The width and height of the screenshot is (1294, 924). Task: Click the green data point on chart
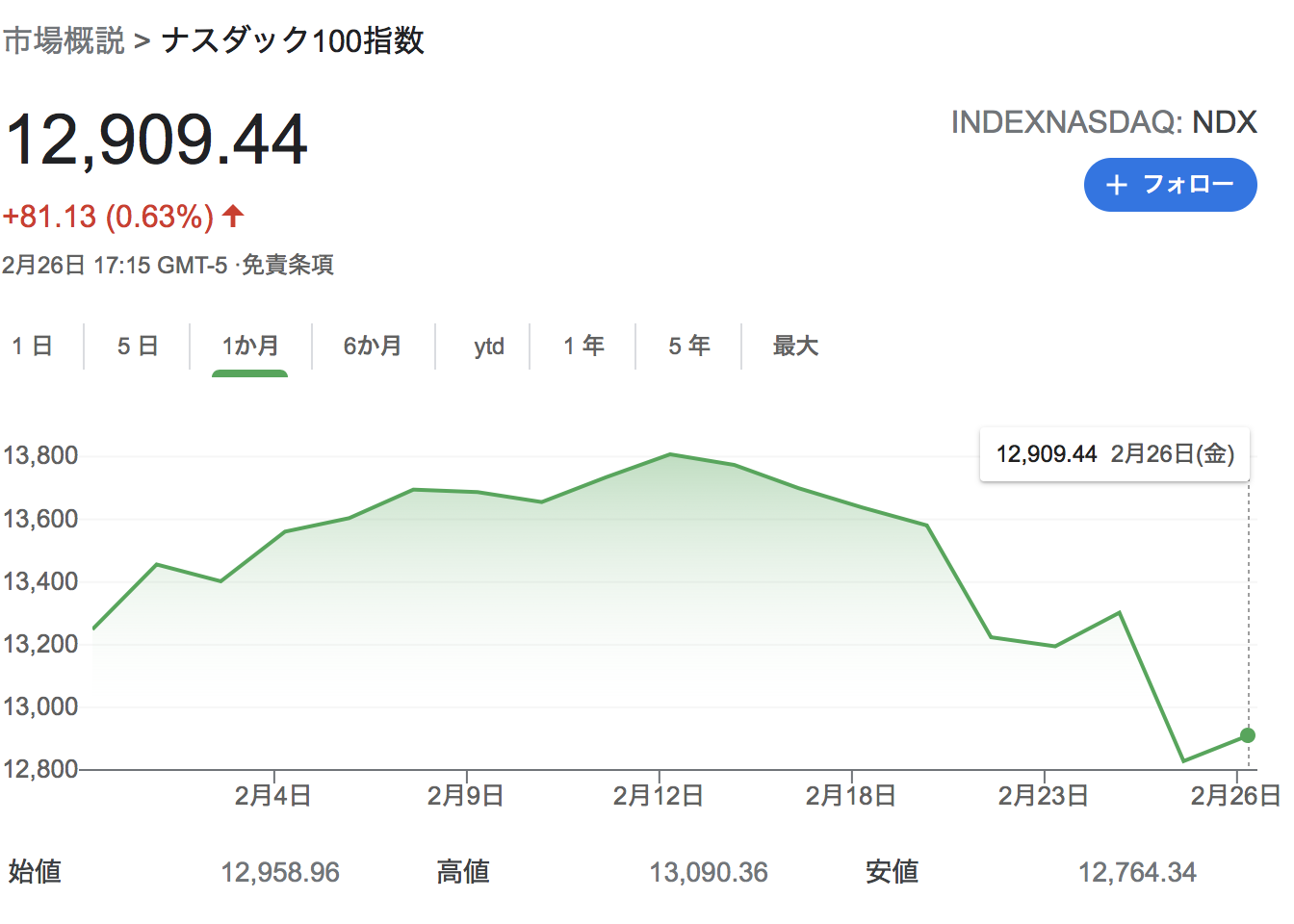[1248, 735]
